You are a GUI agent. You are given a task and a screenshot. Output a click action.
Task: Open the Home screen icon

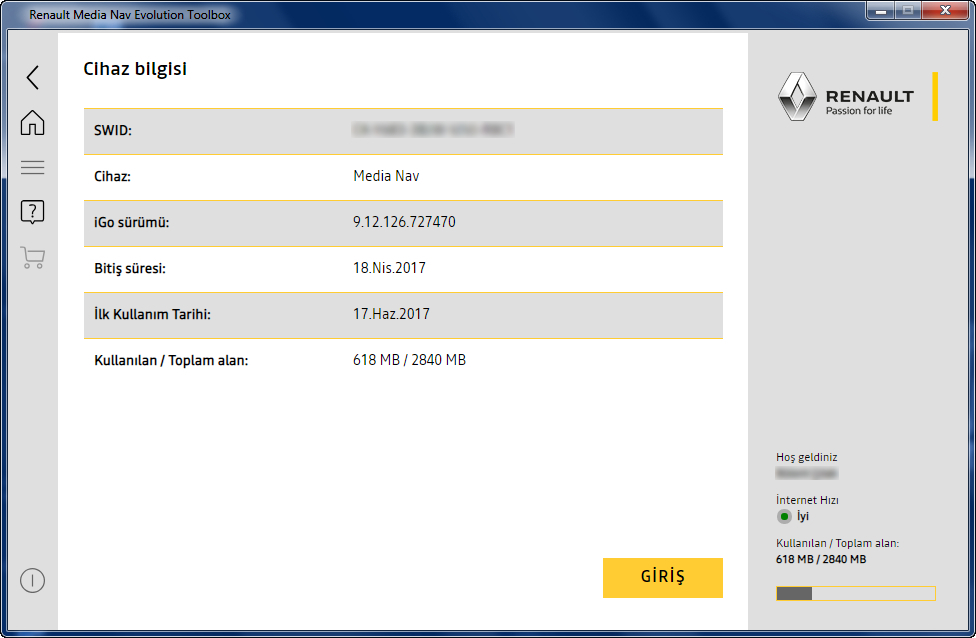pyautogui.click(x=32, y=123)
